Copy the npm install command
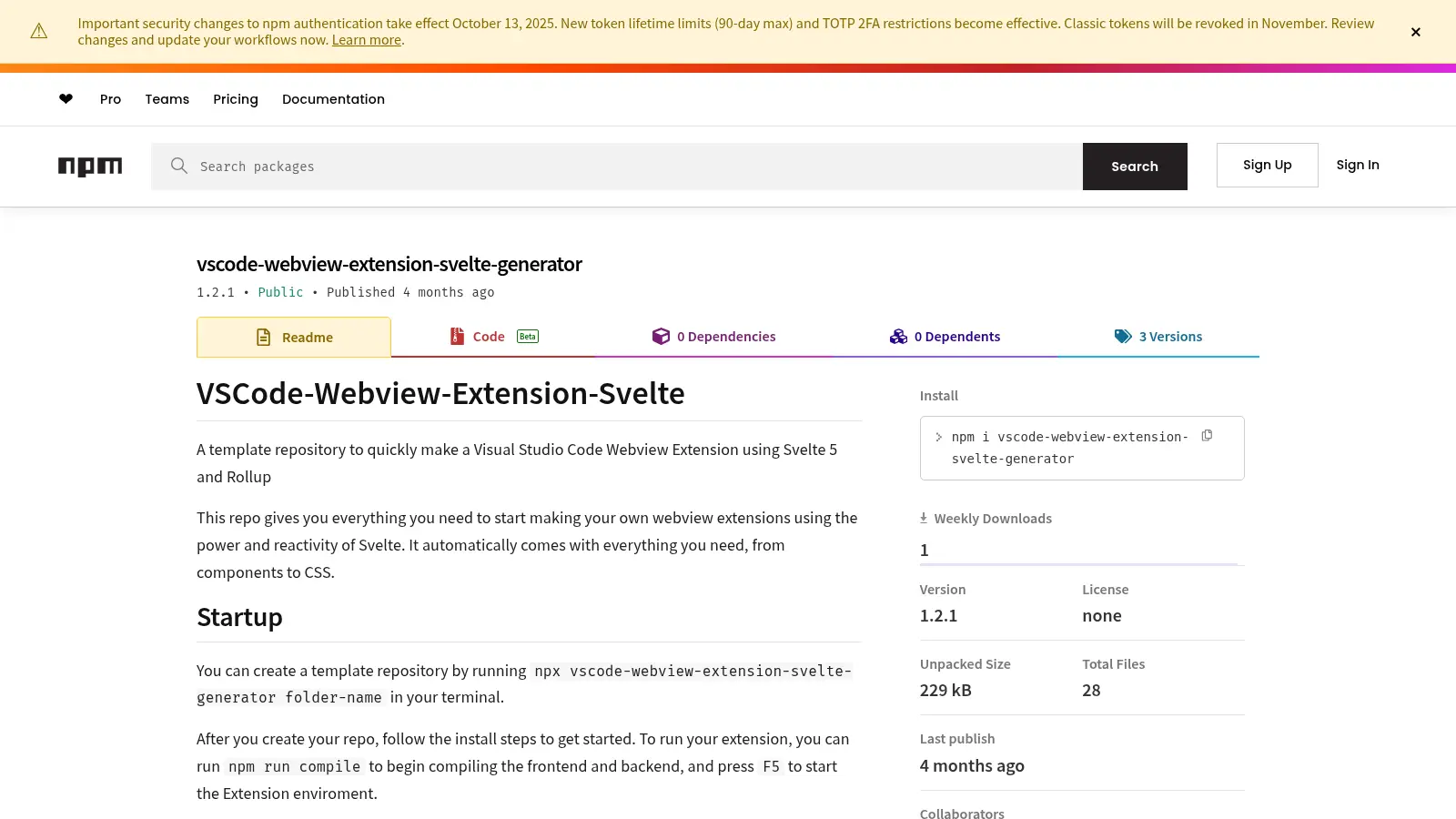The width and height of the screenshot is (1456, 819). pos(1207,436)
